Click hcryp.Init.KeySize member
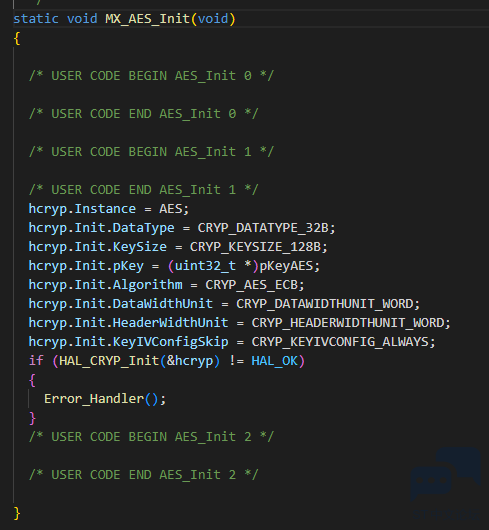 pos(98,247)
